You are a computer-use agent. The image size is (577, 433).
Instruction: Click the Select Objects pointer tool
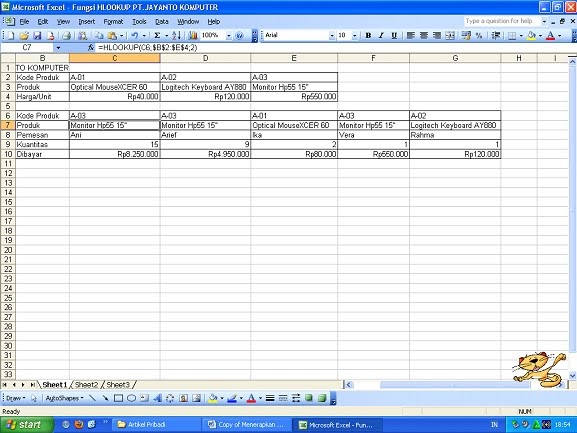click(34, 398)
